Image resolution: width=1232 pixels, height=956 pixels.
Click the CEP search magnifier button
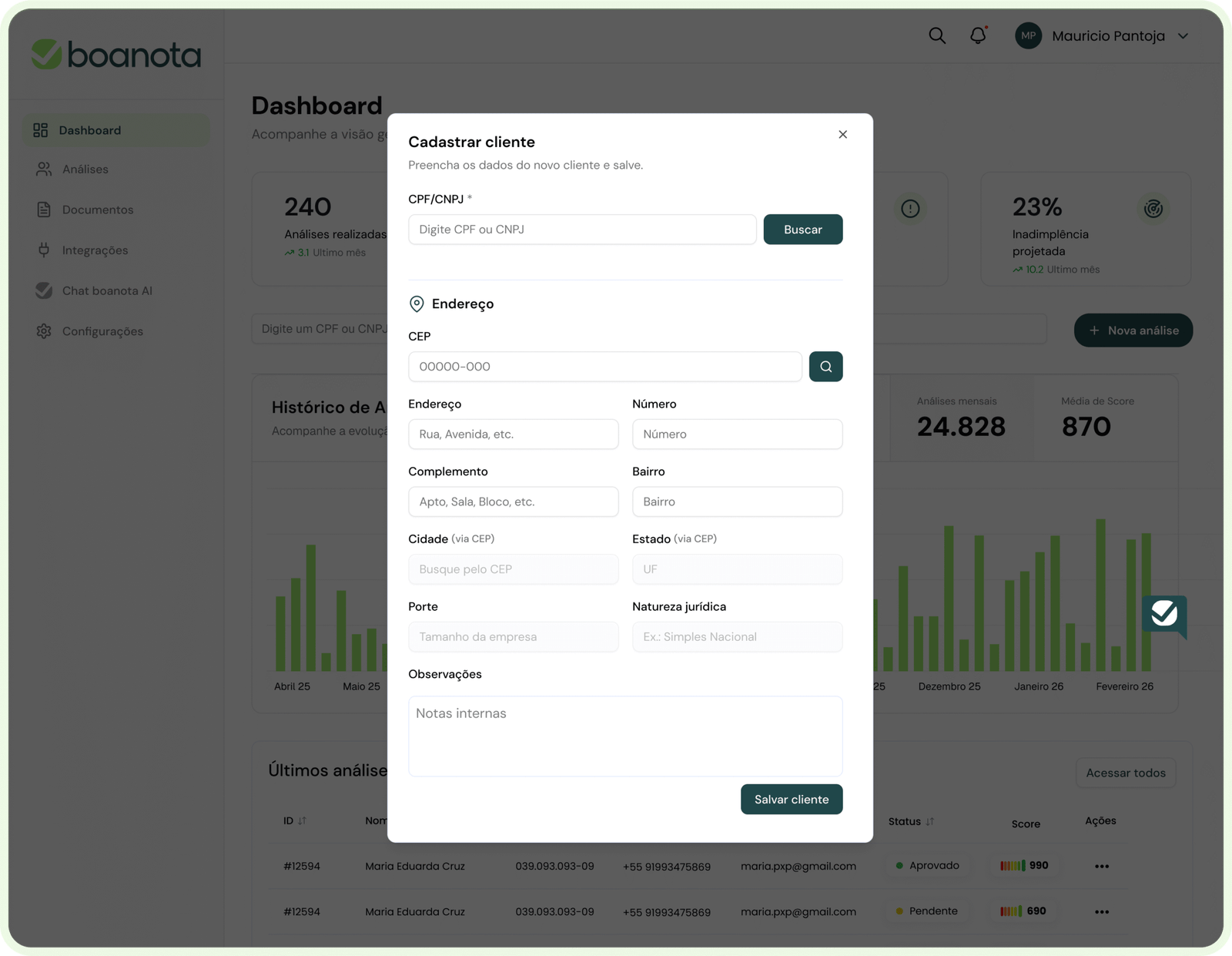tap(825, 367)
